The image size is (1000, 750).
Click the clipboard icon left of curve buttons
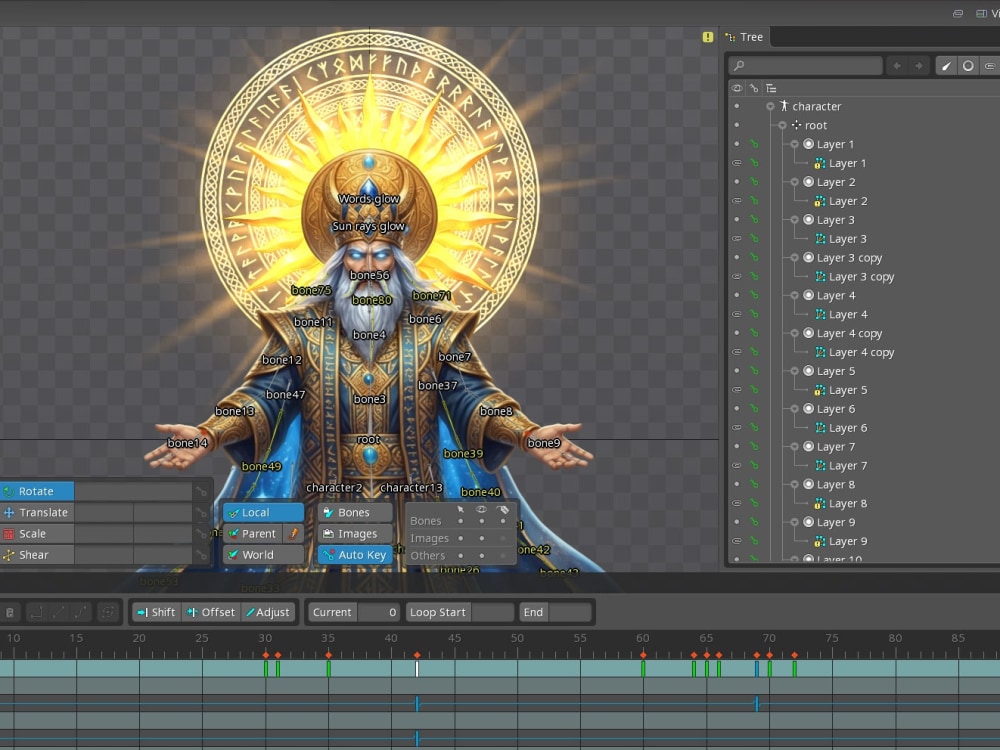[10, 612]
